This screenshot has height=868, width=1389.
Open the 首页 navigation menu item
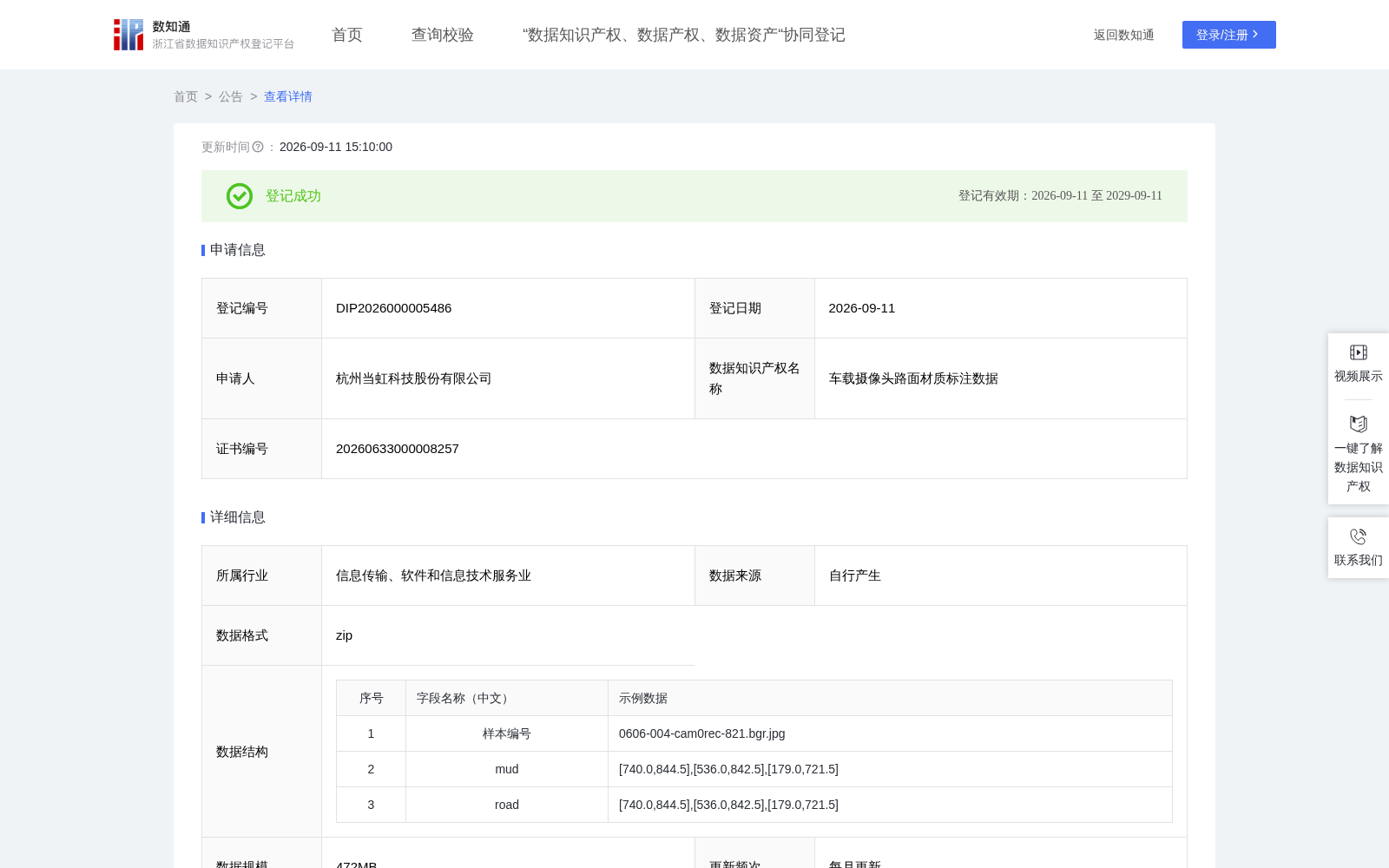(x=347, y=35)
